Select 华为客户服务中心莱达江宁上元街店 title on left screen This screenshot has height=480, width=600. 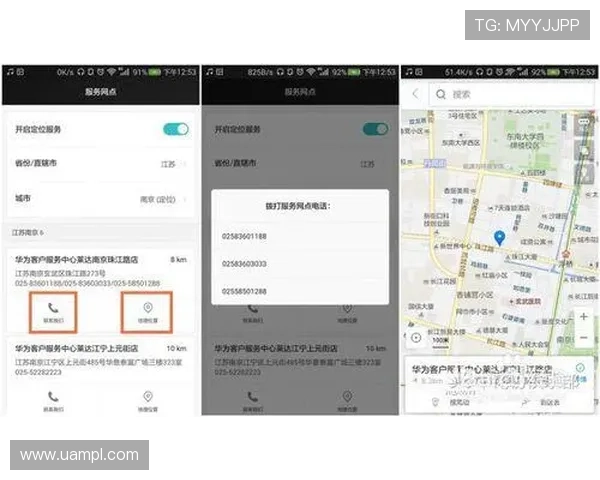[x=77, y=348]
